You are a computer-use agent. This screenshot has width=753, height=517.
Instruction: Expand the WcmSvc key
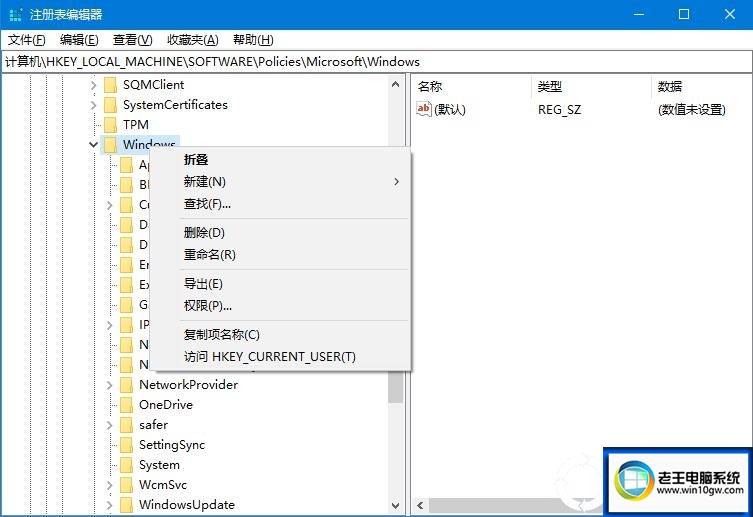(x=109, y=485)
